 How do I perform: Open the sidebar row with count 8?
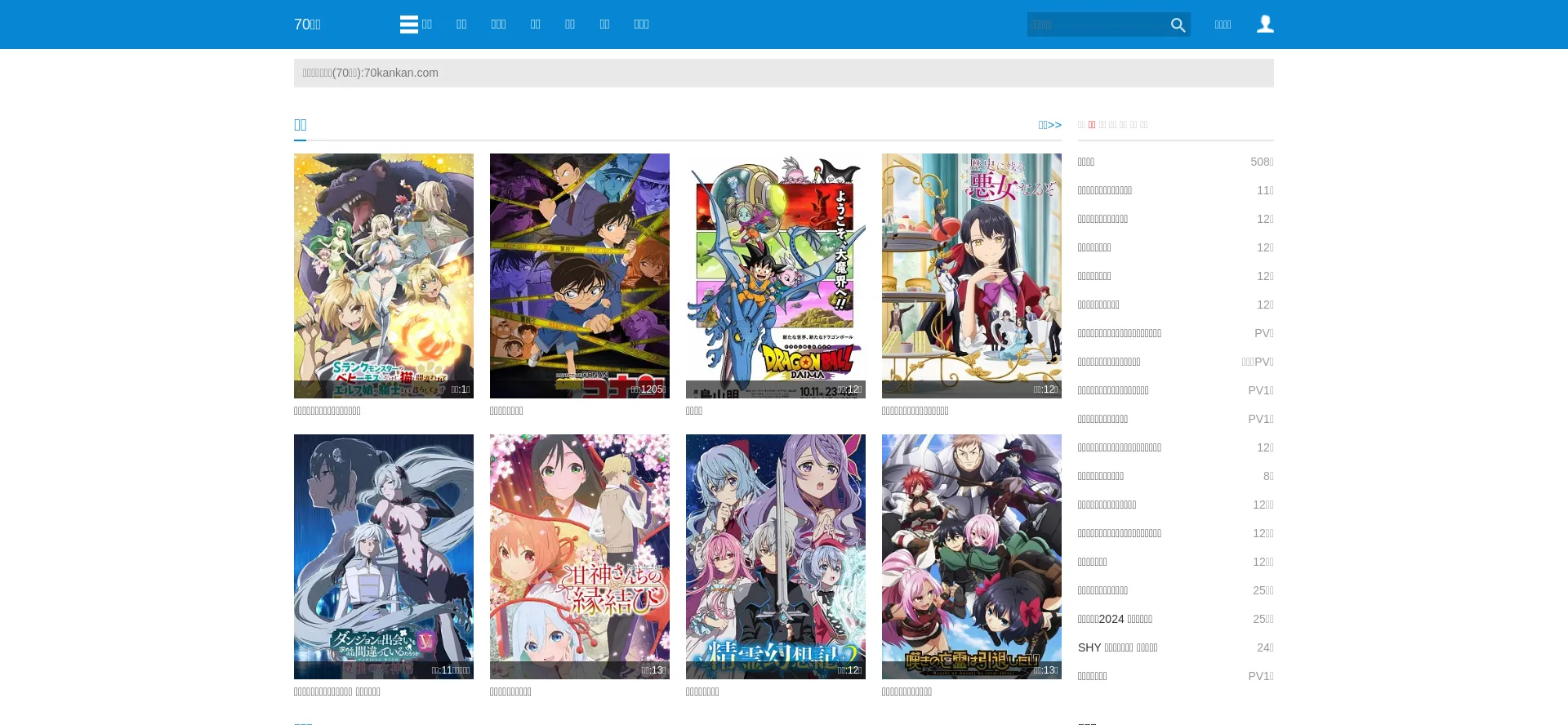point(1176,476)
